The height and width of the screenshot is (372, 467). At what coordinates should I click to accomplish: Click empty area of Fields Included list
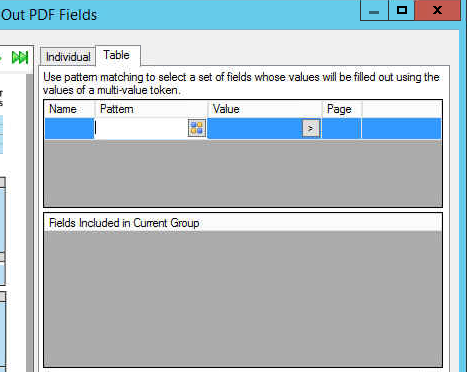click(243, 298)
